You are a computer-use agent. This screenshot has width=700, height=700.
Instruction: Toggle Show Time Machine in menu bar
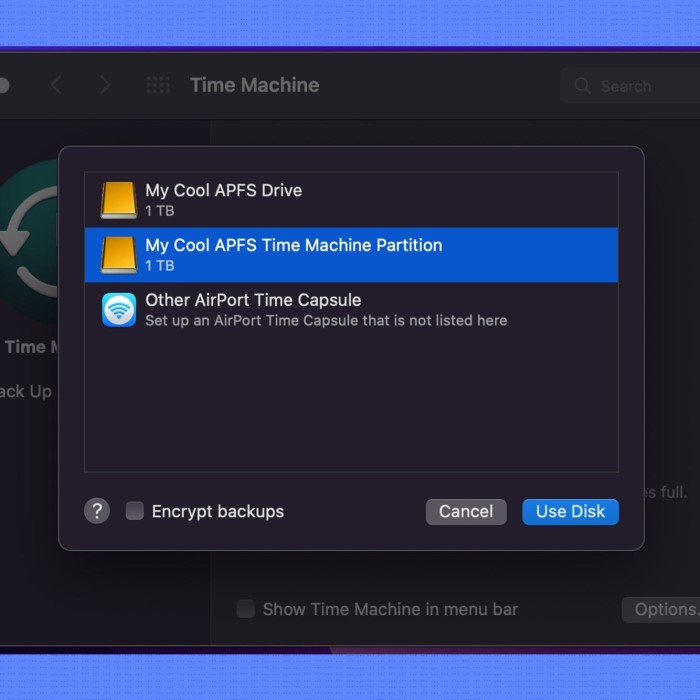click(x=246, y=609)
